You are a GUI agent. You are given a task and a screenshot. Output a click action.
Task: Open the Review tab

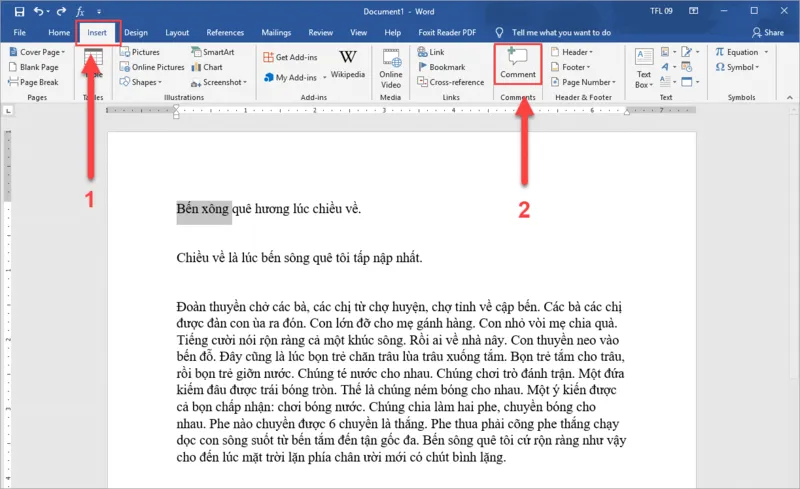(x=320, y=33)
